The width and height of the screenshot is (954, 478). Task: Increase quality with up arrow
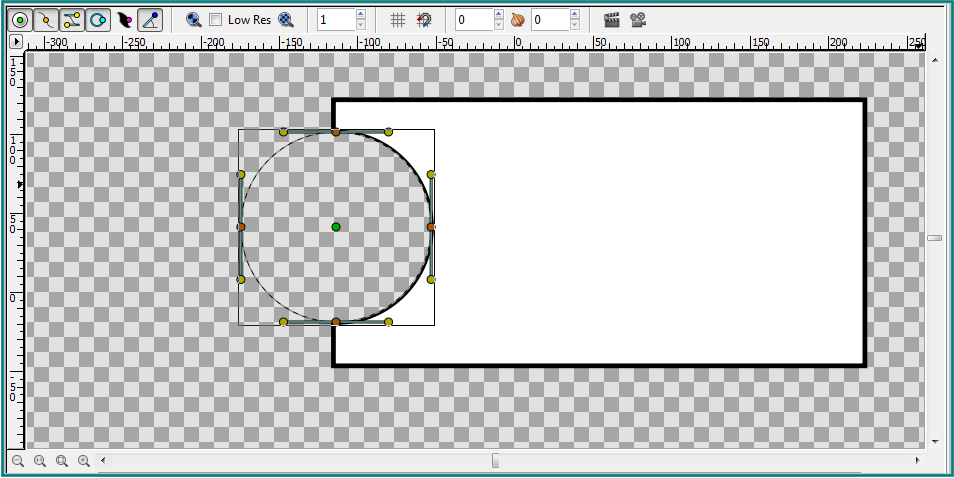tap(361, 15)
